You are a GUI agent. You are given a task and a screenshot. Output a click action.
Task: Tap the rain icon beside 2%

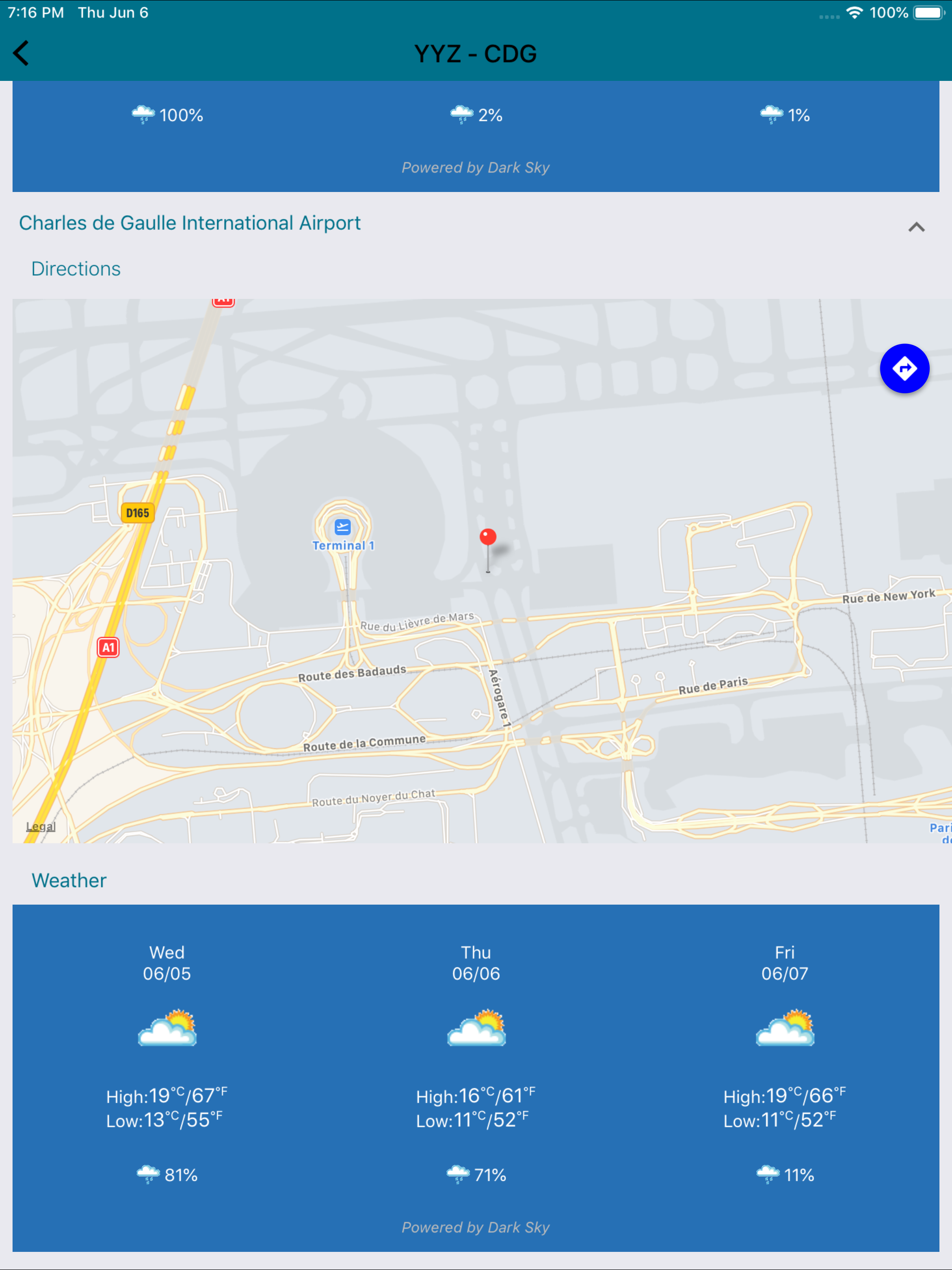pos(462,114)
